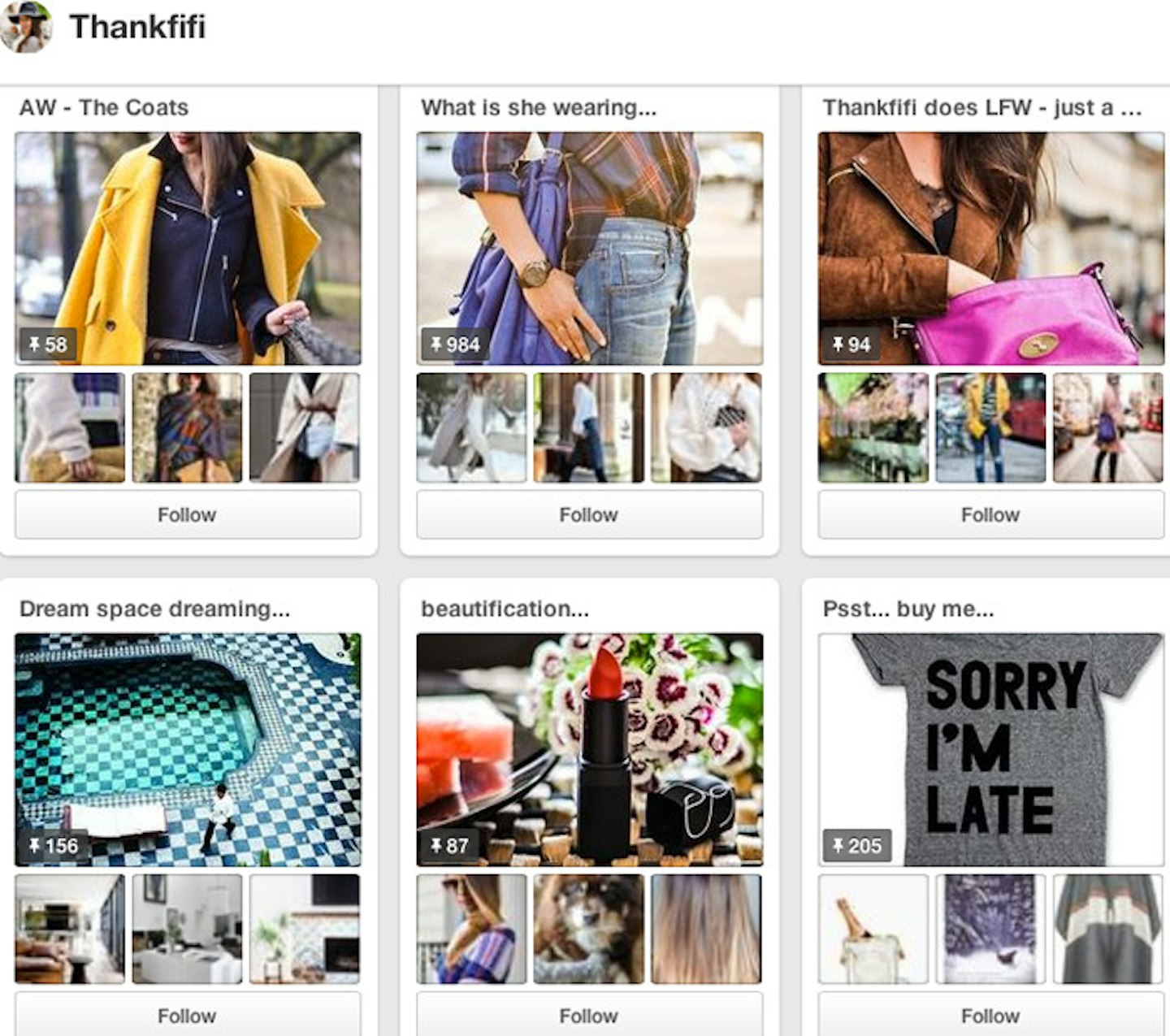Follow the Psst... buy me board
The image size is (1170, 1036).
point(991,1015)
